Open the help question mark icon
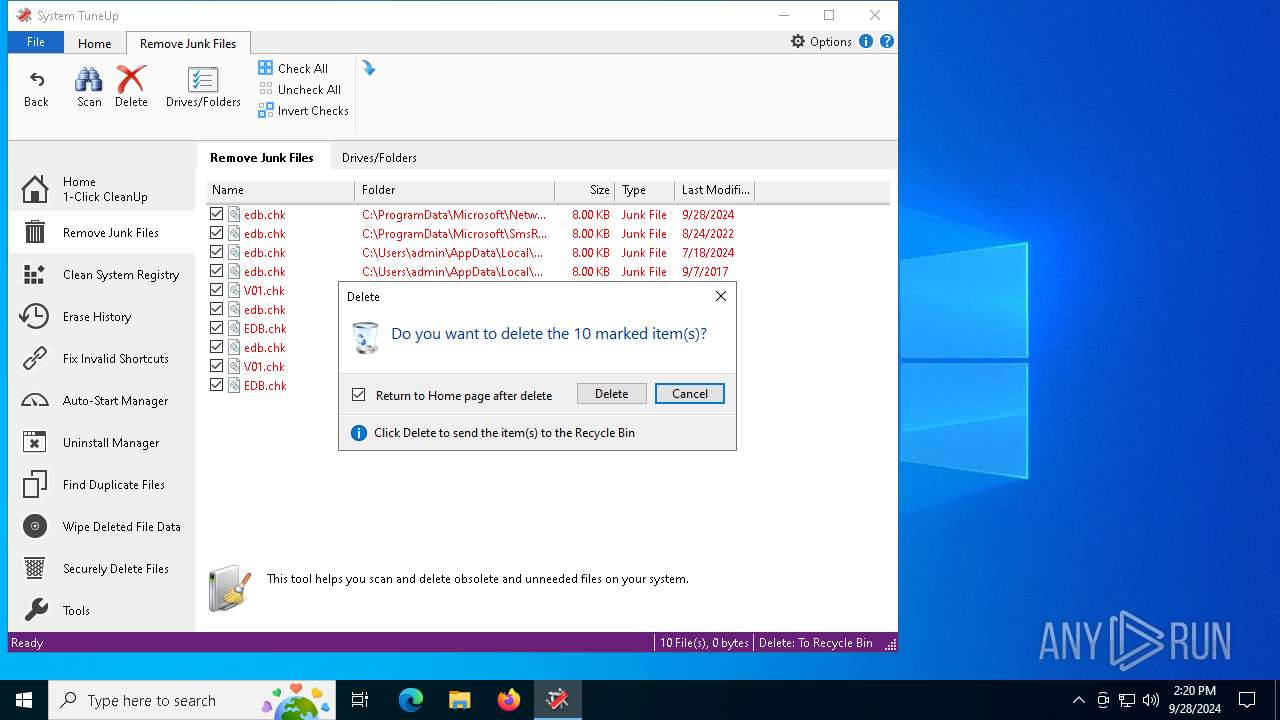 [x=887, y=41]
